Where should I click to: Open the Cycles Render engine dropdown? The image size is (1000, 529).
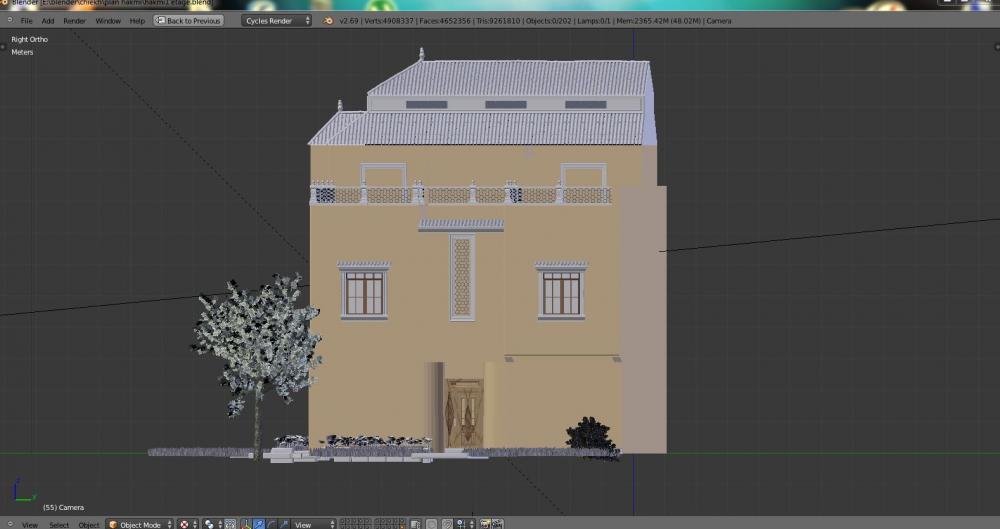[276, 20]
